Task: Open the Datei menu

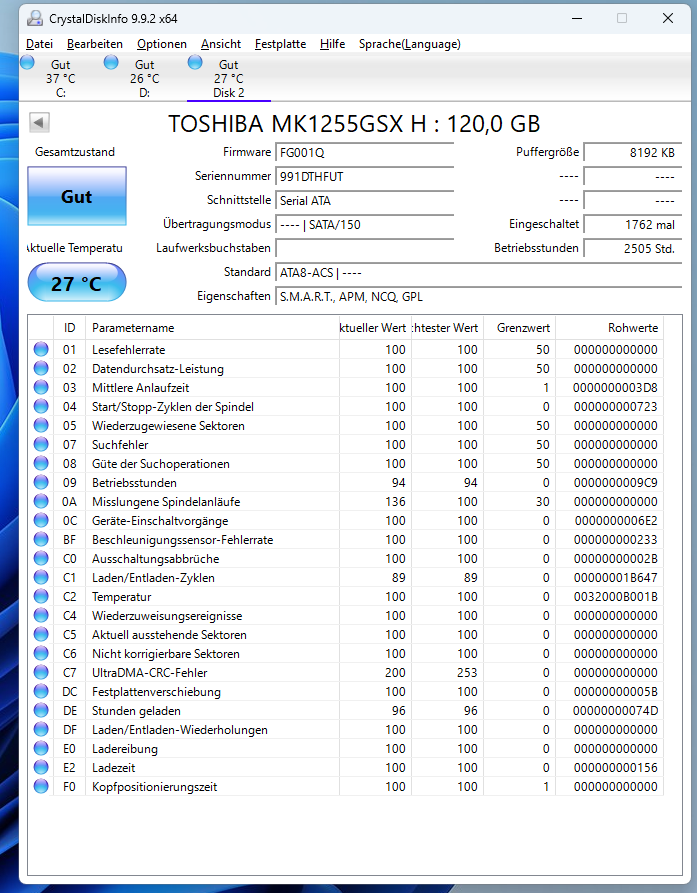Action: (x=39, y=44)
